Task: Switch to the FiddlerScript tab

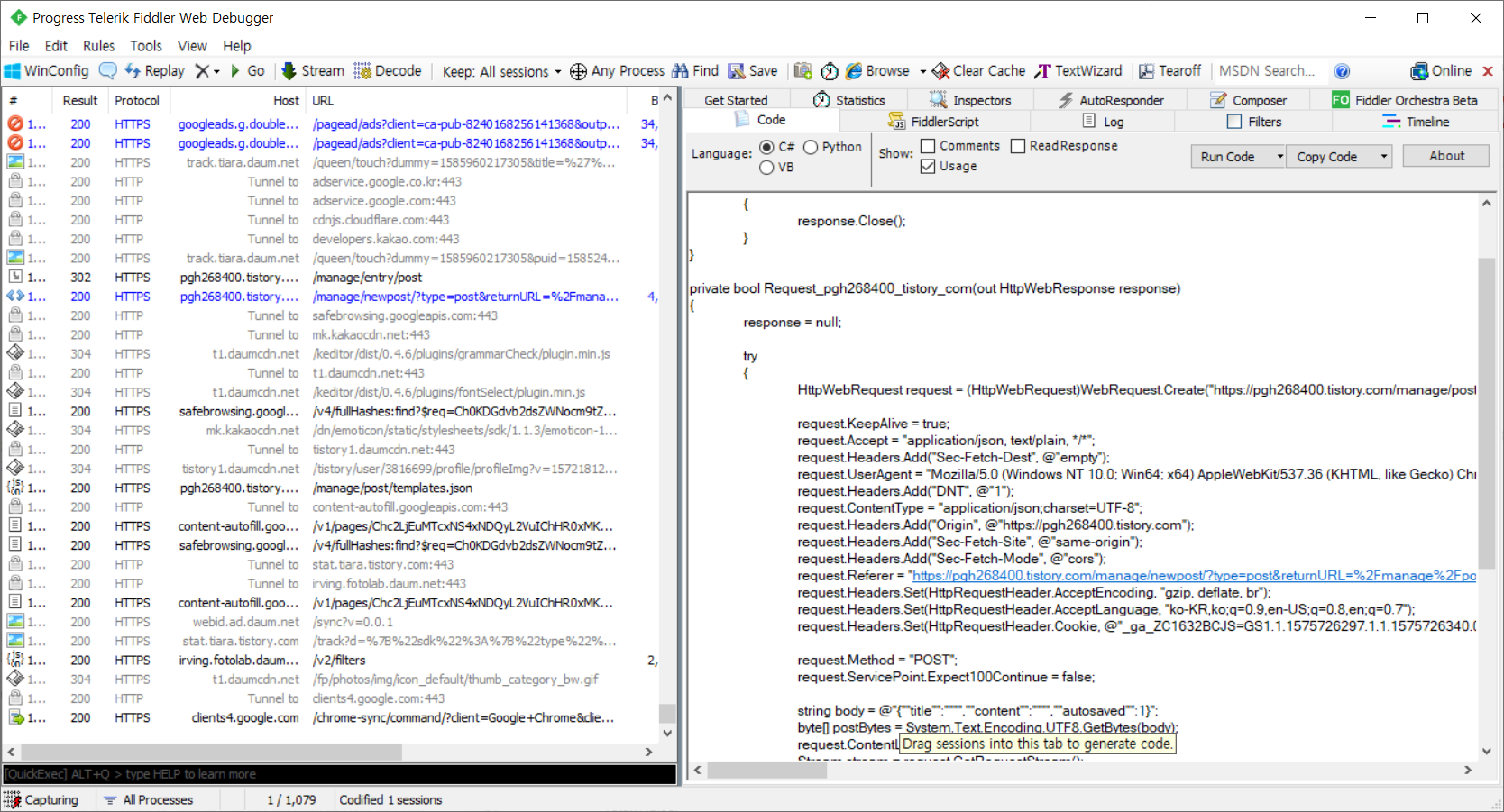Action: tap(933, 122)
